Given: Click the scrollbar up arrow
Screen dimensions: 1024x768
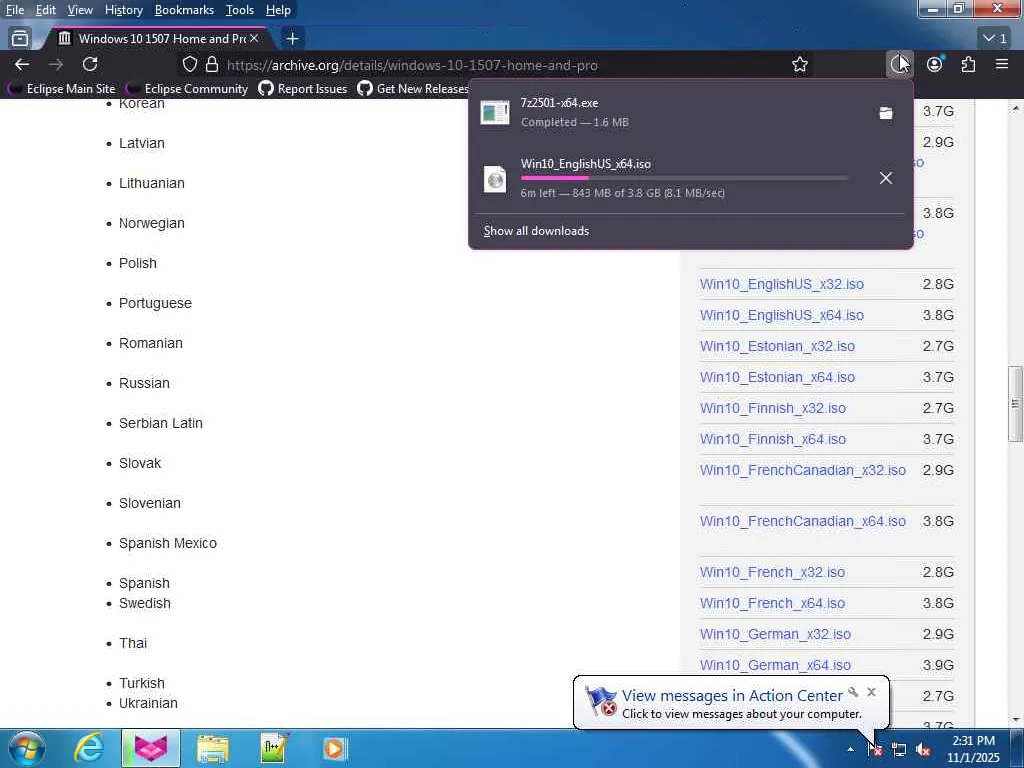Looking at the screenshot, I should pos(1016,108).
